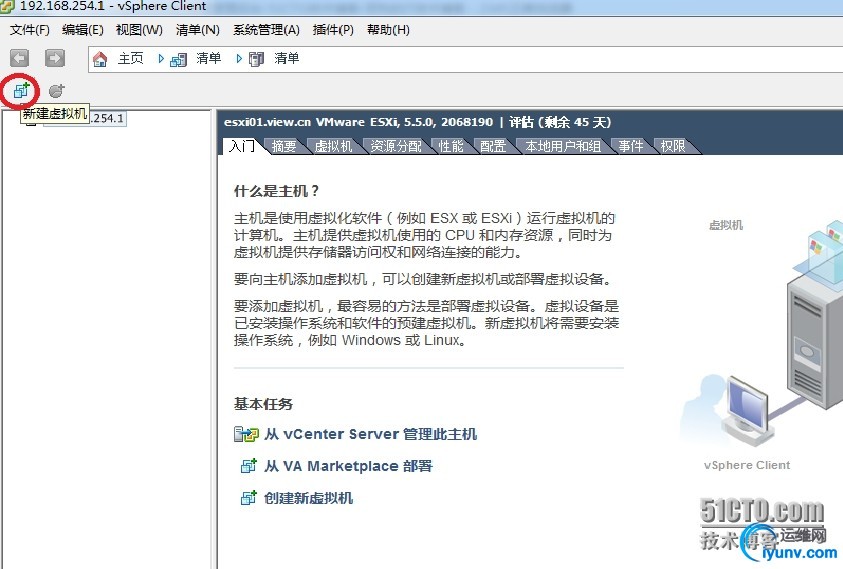843x569 pixels.
Task: Click the second 清单 breadcrumb label
Action: pyautogui.click(x=287, y=58)
